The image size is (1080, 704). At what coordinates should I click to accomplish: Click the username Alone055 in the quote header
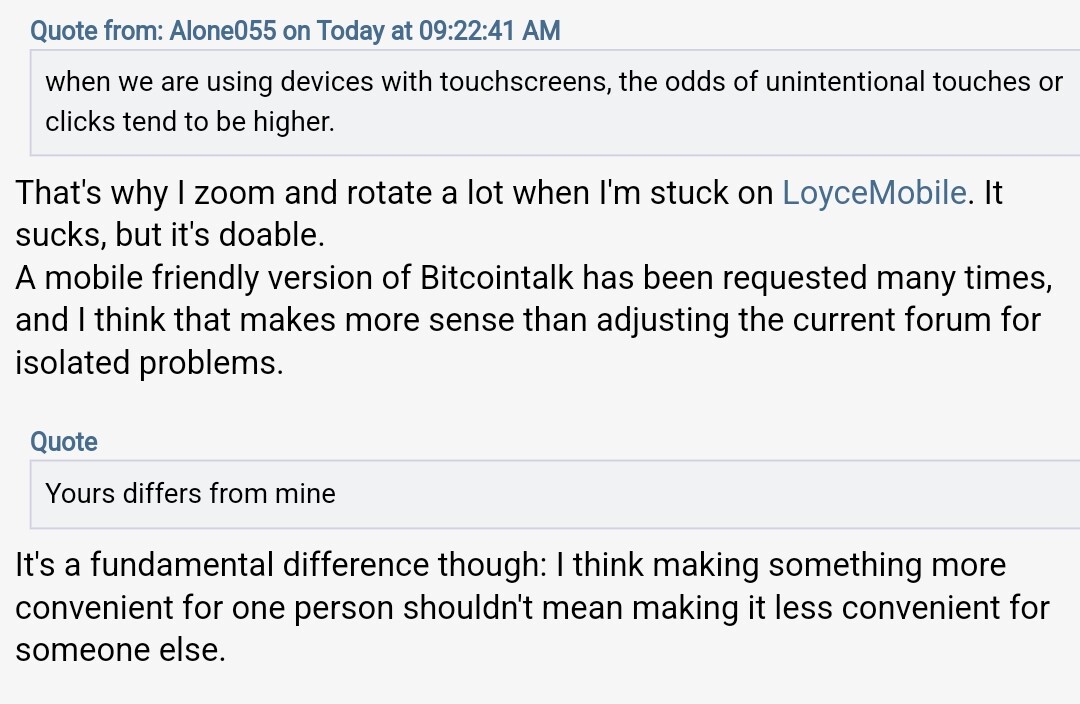pos(222,31)
